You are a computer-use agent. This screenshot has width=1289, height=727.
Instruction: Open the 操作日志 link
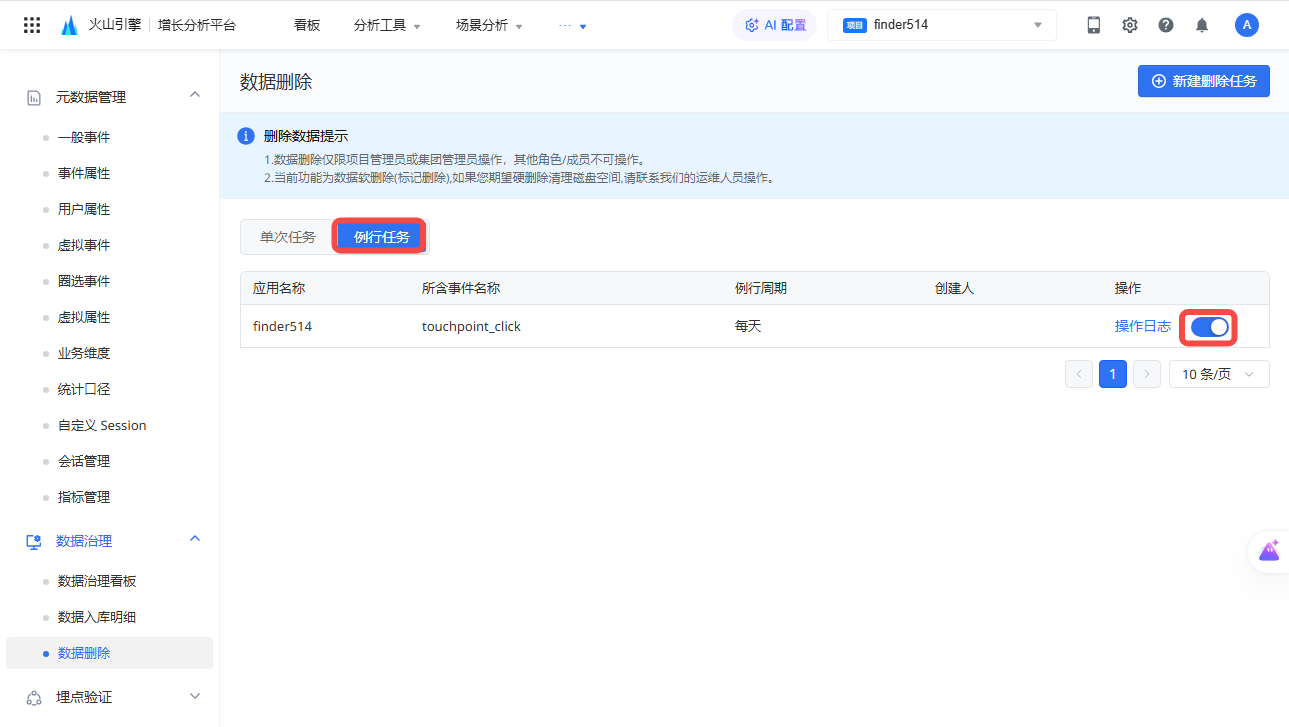[1142, 327]
